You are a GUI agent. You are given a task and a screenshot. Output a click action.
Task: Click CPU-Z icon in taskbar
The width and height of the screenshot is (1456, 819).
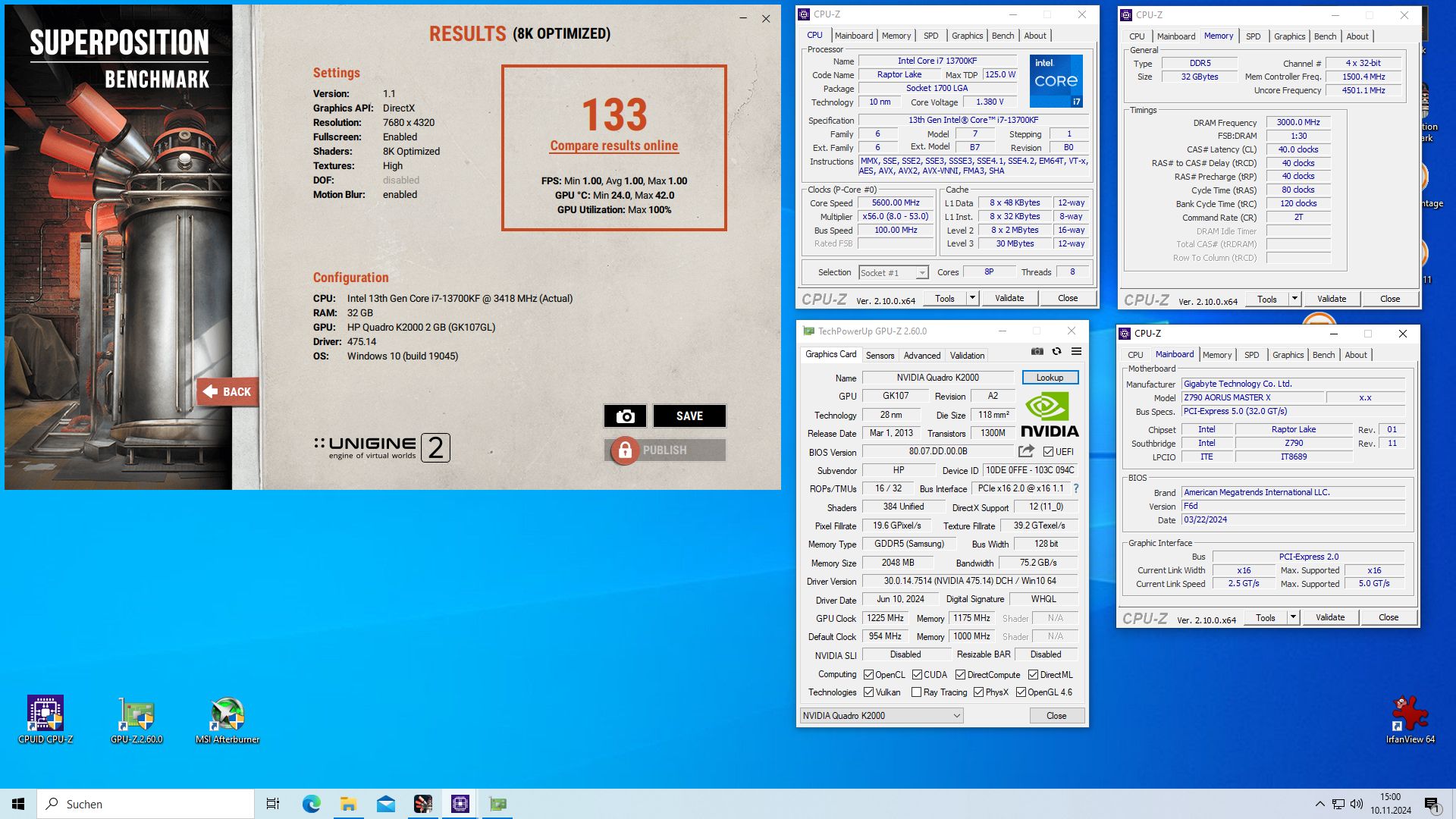pos(460,804)
